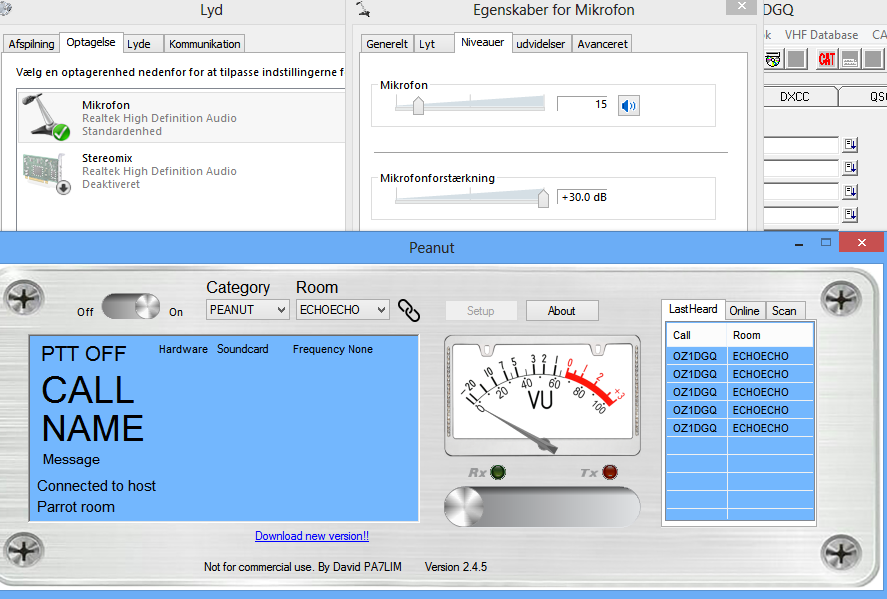Click the boost field showing +30.0 dB

583,197
